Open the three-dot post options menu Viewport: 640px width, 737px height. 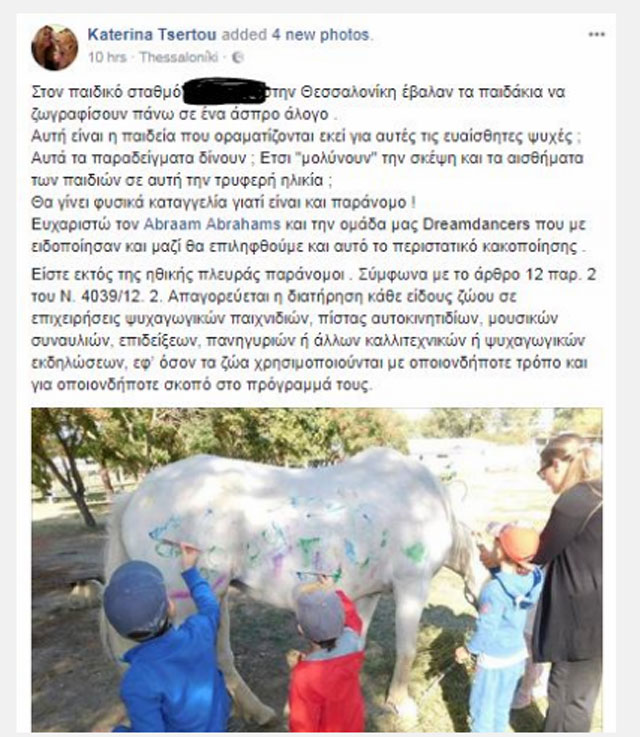(597, 34)
